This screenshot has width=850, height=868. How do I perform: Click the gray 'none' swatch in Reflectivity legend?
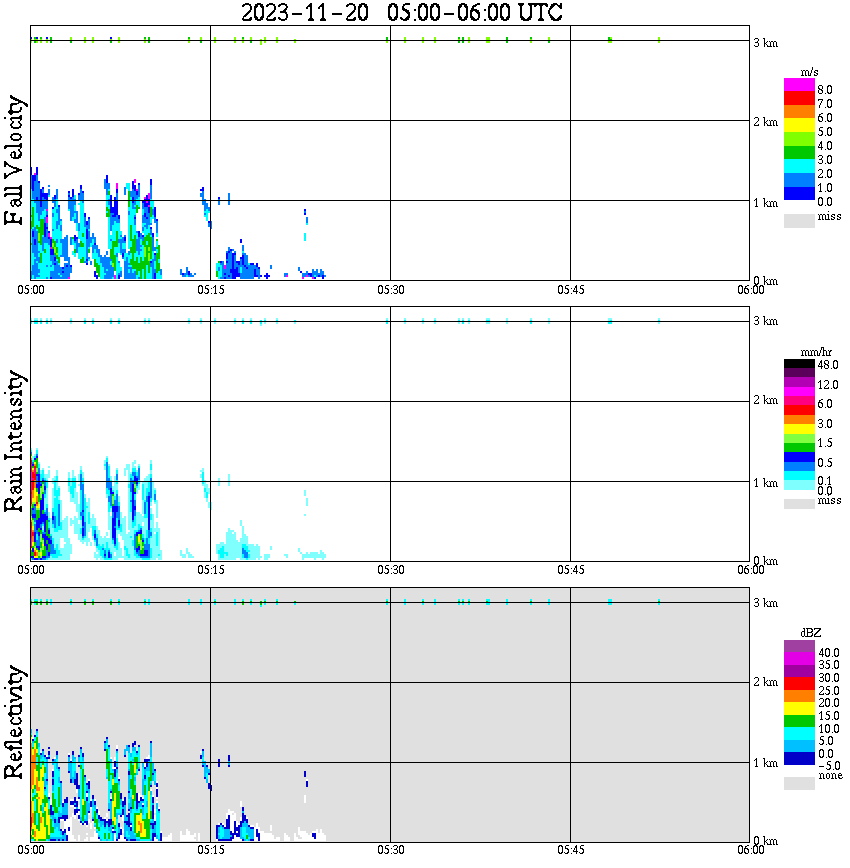(x=799, y=783)
